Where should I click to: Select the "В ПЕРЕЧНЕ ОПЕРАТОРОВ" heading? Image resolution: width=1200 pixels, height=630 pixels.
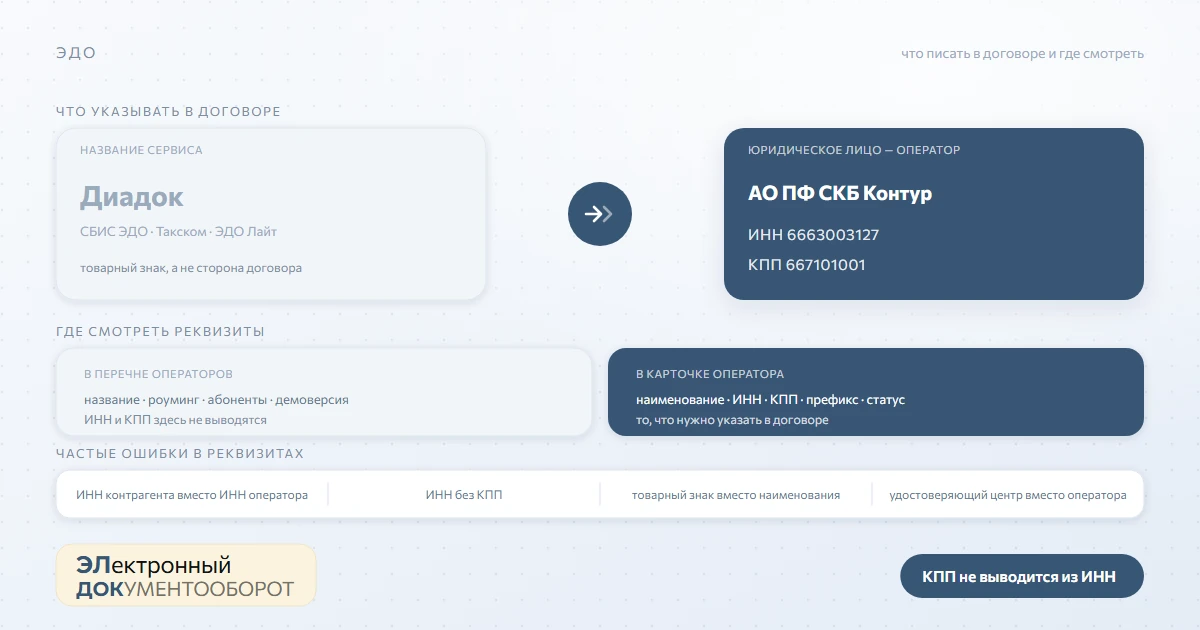tap(158, 374)
